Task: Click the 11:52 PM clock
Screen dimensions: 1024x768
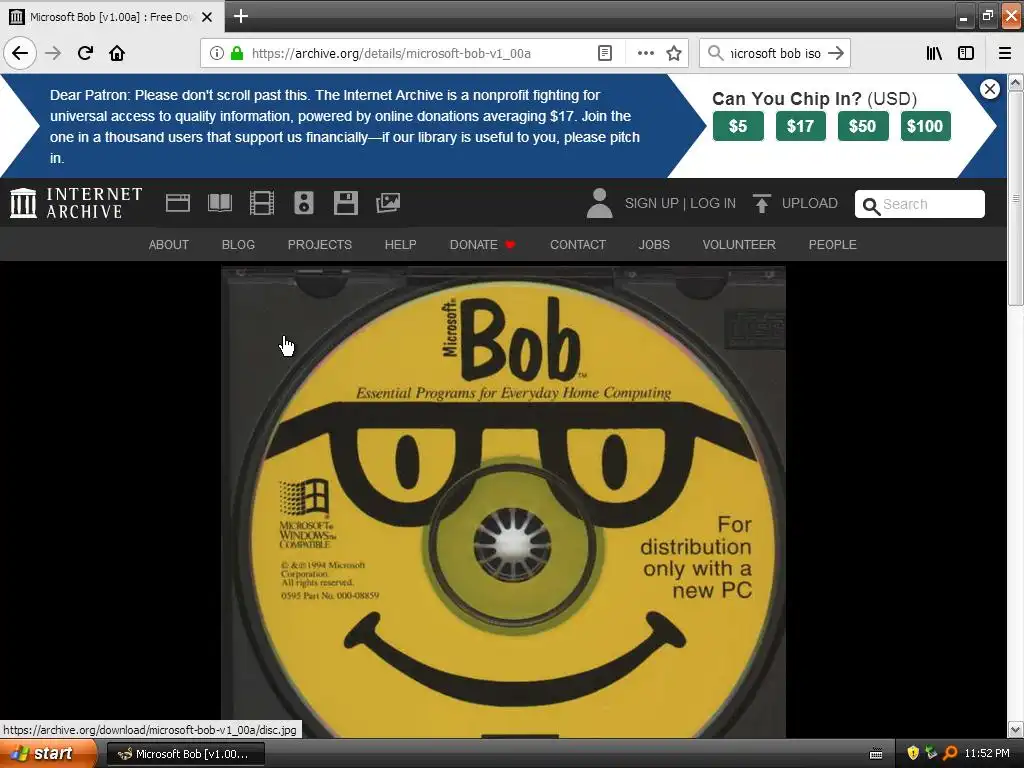Action: point(987,754)
